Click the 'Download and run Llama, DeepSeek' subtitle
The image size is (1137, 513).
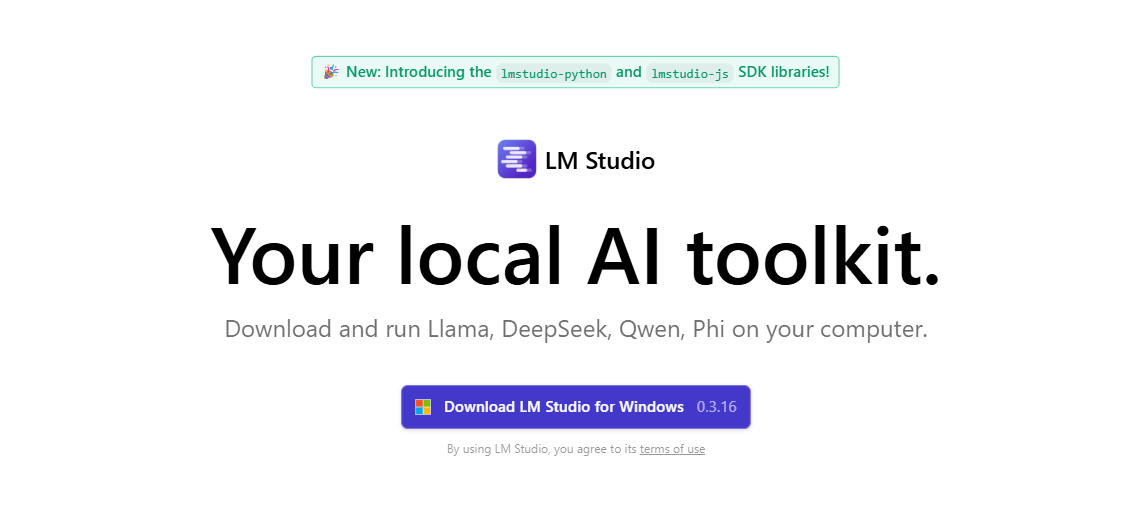click(x=576, y=329)
